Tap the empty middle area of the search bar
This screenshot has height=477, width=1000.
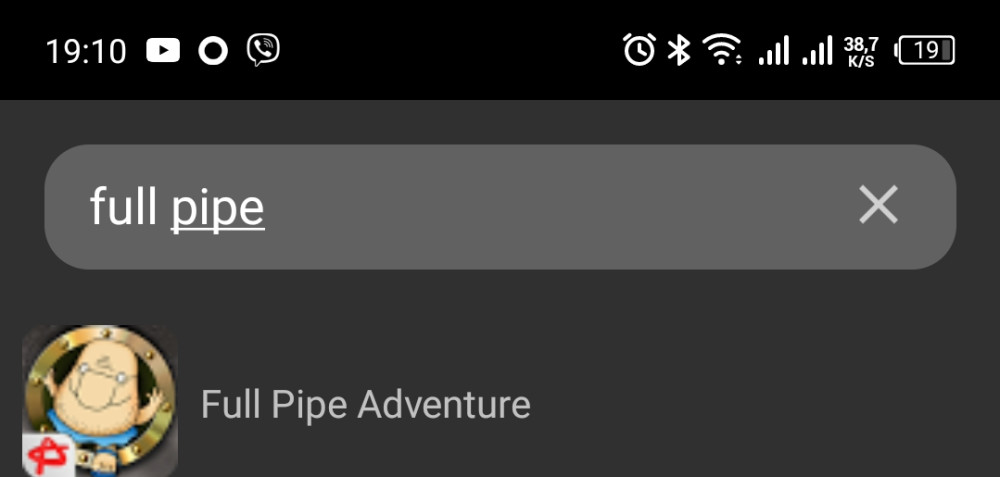pos(550,207)
